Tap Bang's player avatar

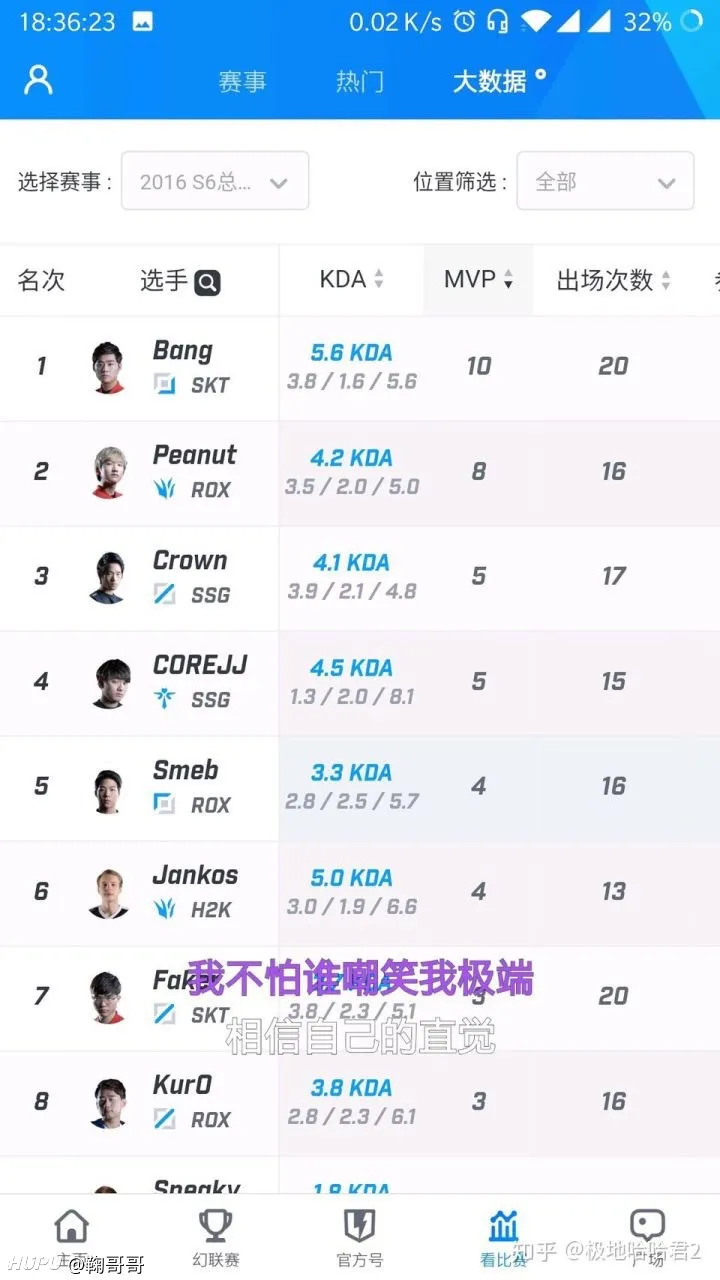pyautogui.click(x=107, y=367)
